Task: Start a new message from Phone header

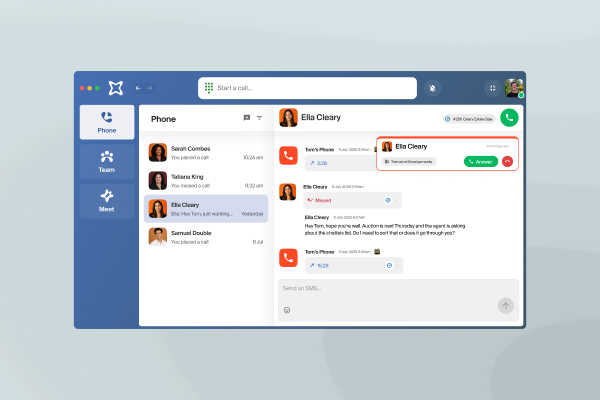Action: click(x=247, y=118)
